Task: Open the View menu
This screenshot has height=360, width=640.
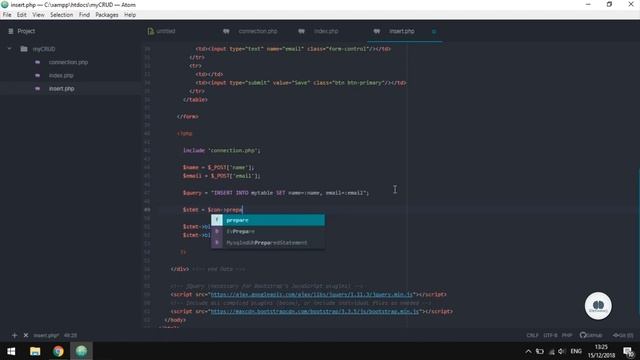Action: tap(38, 15)
